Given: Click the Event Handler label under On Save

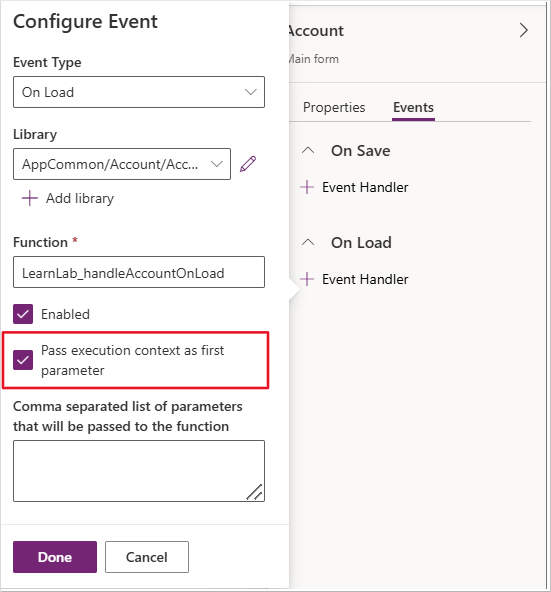Looking at the screenshot, I should coord(365,187).
